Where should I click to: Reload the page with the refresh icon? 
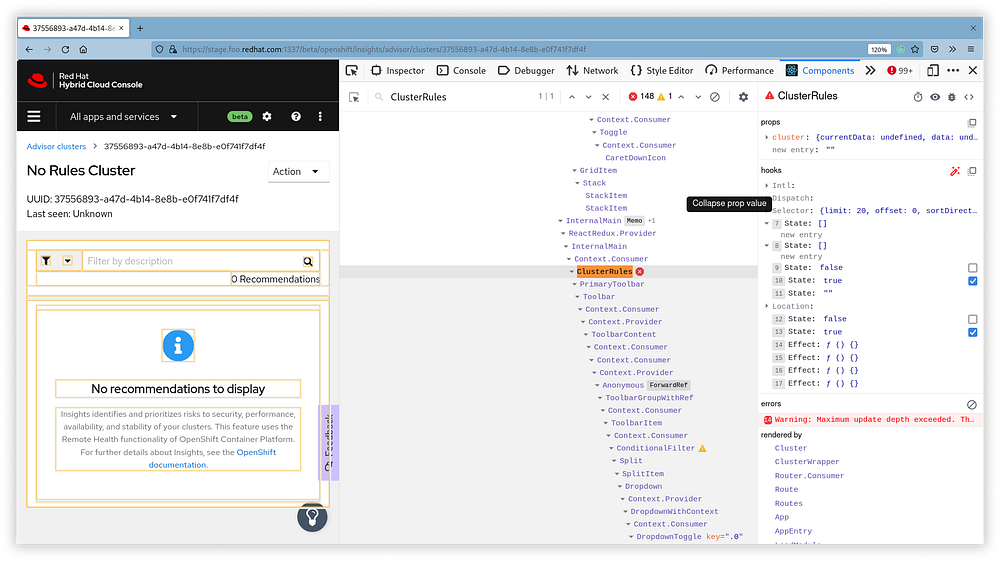(65, 49)
